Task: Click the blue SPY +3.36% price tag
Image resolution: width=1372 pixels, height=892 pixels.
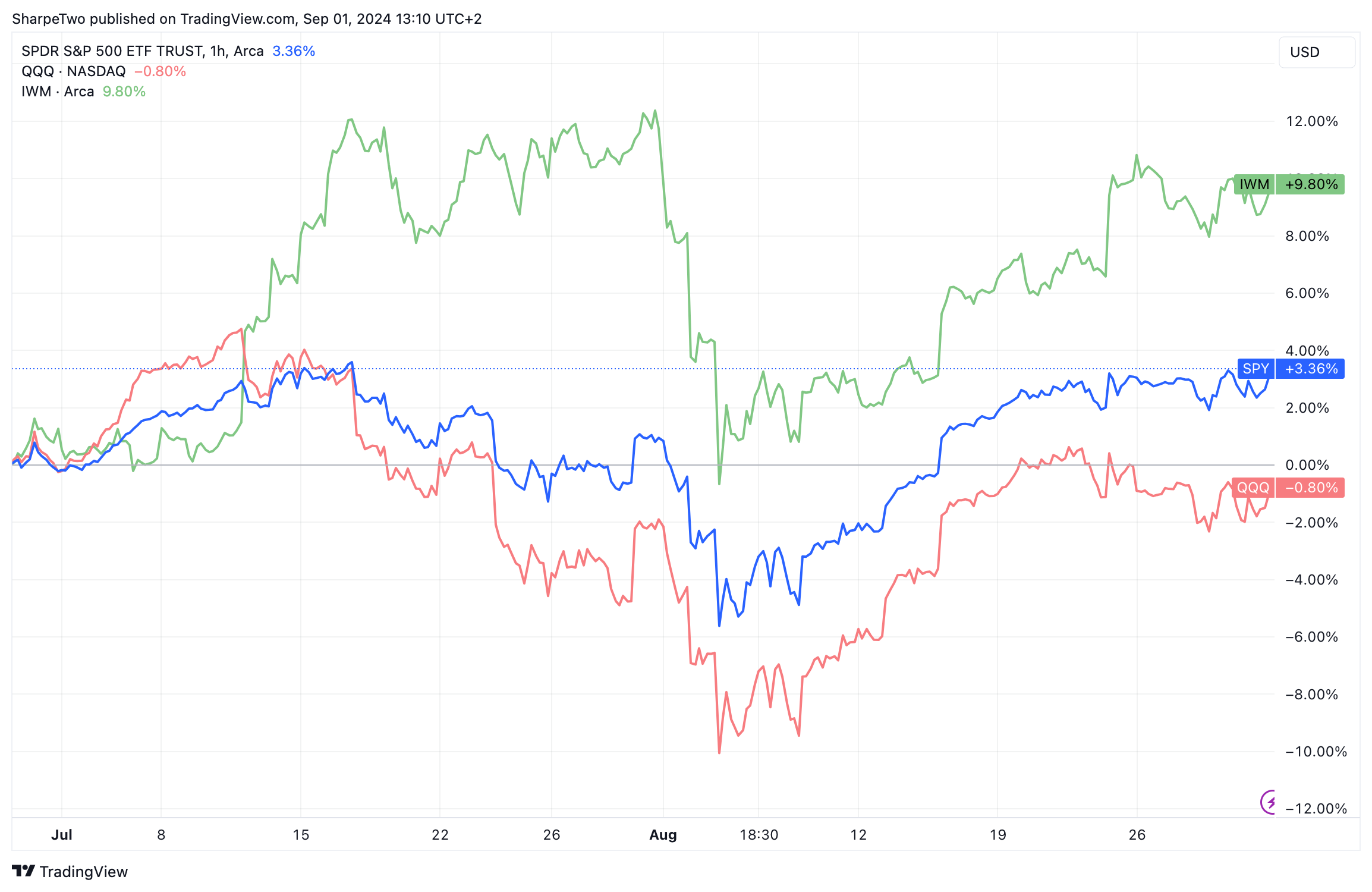Action: 1290,369
